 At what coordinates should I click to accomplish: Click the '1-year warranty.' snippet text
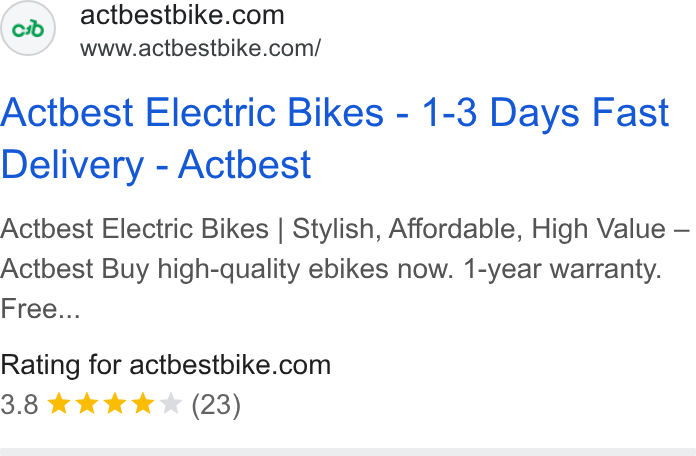[x=562, y=269]
